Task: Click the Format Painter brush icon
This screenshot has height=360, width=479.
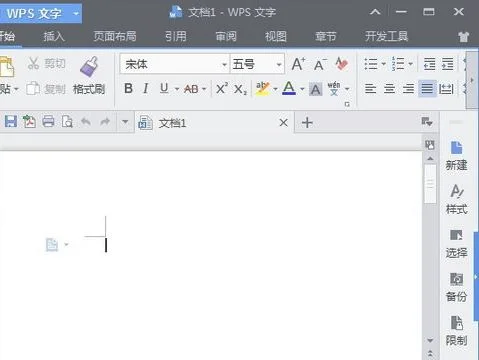Action: click(x=89, y=66)
